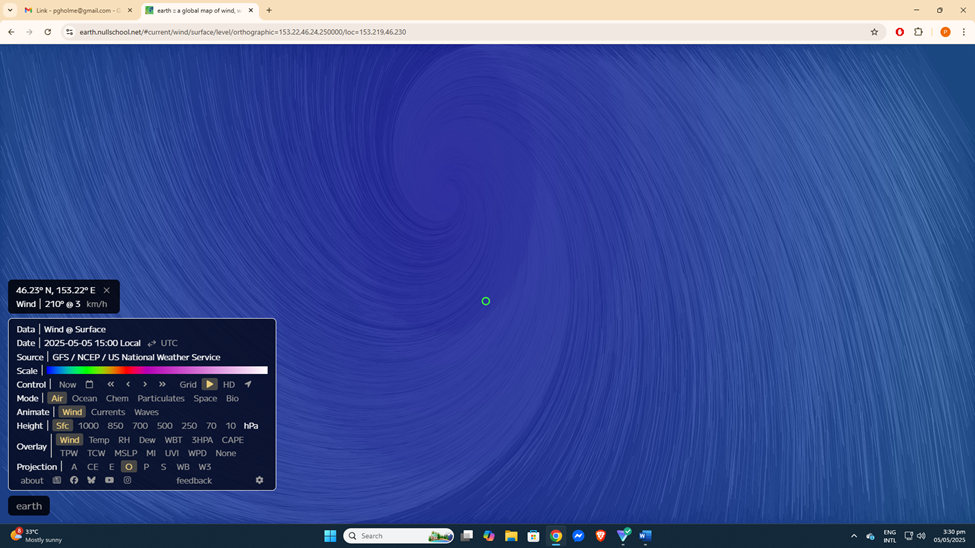The height and width of the screenshot is (548, 975).
Task: Animate Waves
Action: pos(146,412)
